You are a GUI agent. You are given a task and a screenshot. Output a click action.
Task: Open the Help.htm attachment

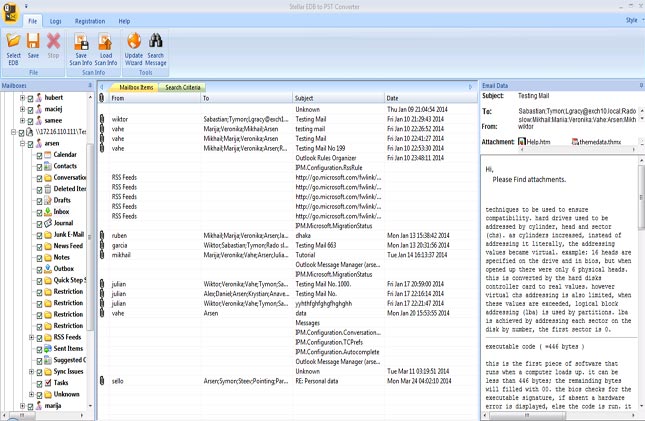point(534,142)
